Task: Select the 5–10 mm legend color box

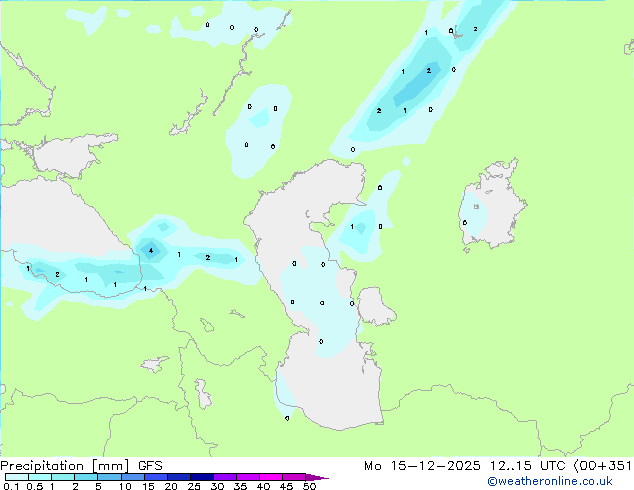Action: tap(109, 477)
